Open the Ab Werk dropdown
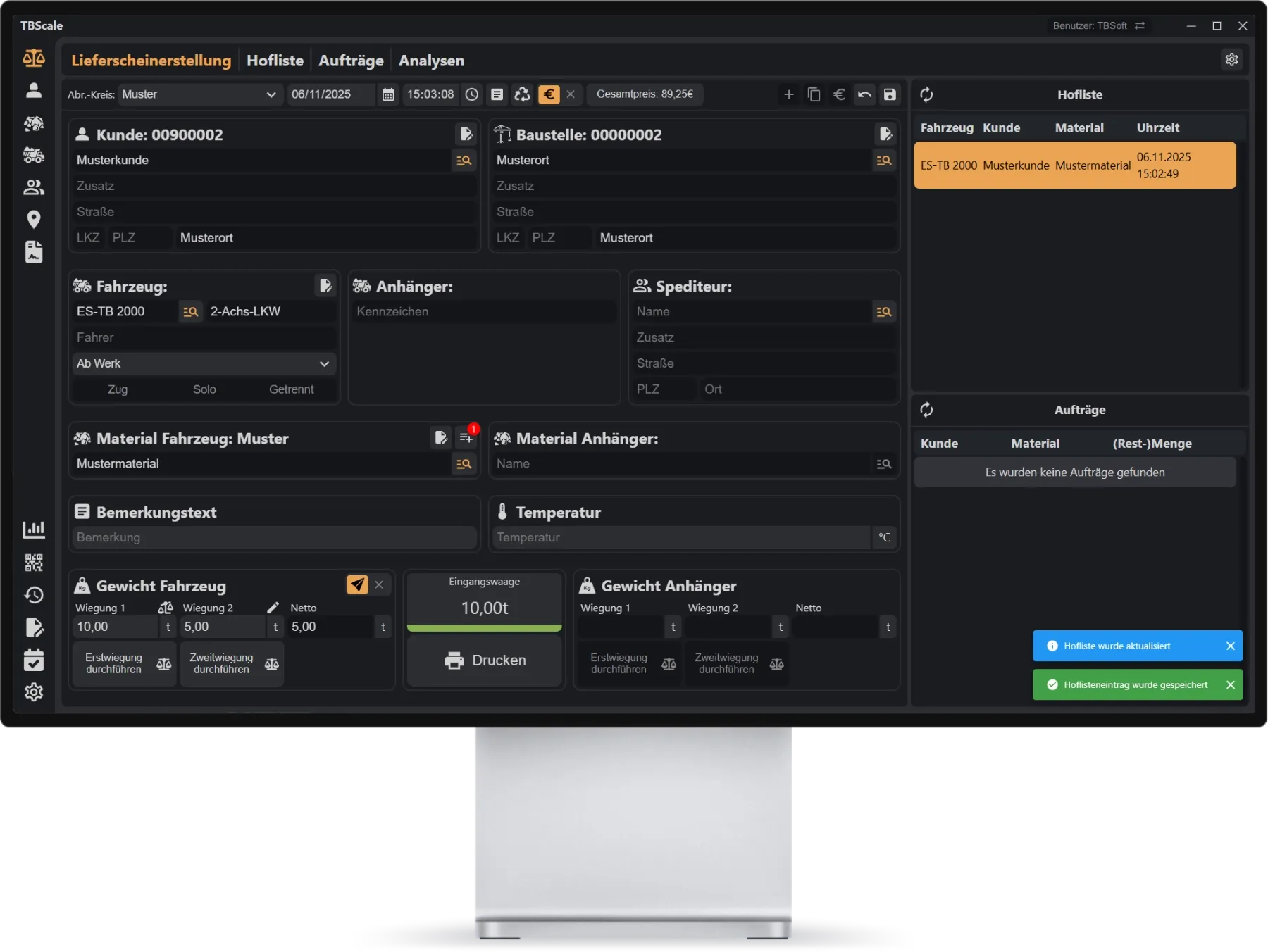The height and width of the screenshot is (952, 1268). [x=204, y=363]
